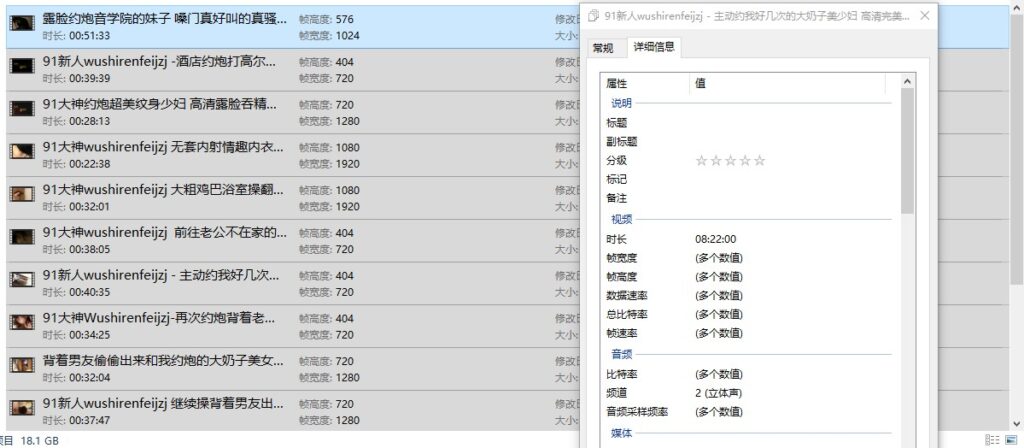The image size is (1024, 448).
Task: Click the 时长 00:22:38 text in file list
Action: click(x=76, y=163)
